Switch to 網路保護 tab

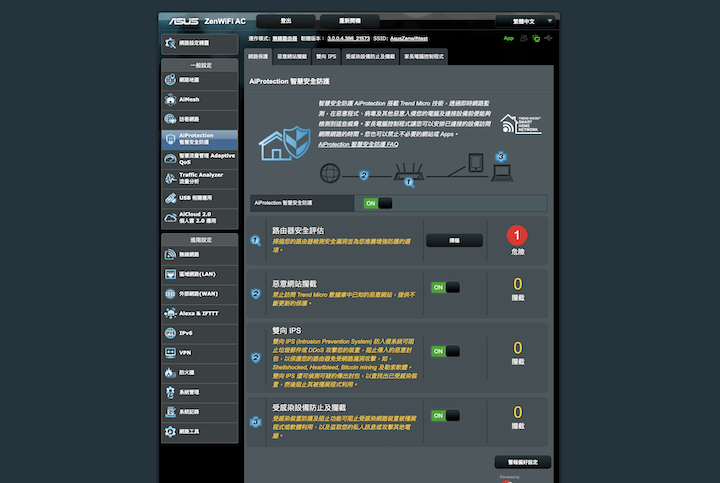(x=258, y=56)
